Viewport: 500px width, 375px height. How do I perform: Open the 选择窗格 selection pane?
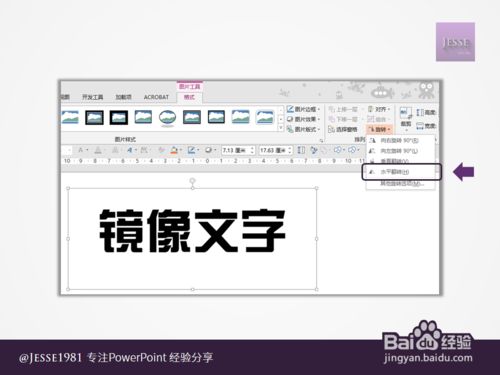point(343,129)
